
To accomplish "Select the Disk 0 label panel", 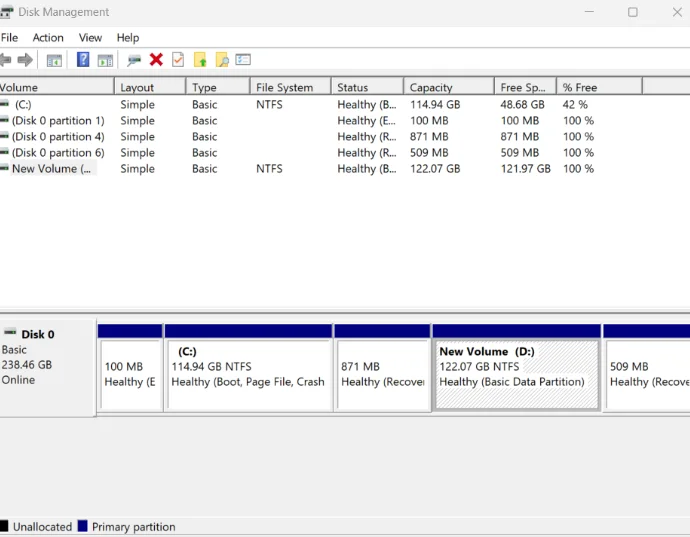I will [x=48, y=368].
